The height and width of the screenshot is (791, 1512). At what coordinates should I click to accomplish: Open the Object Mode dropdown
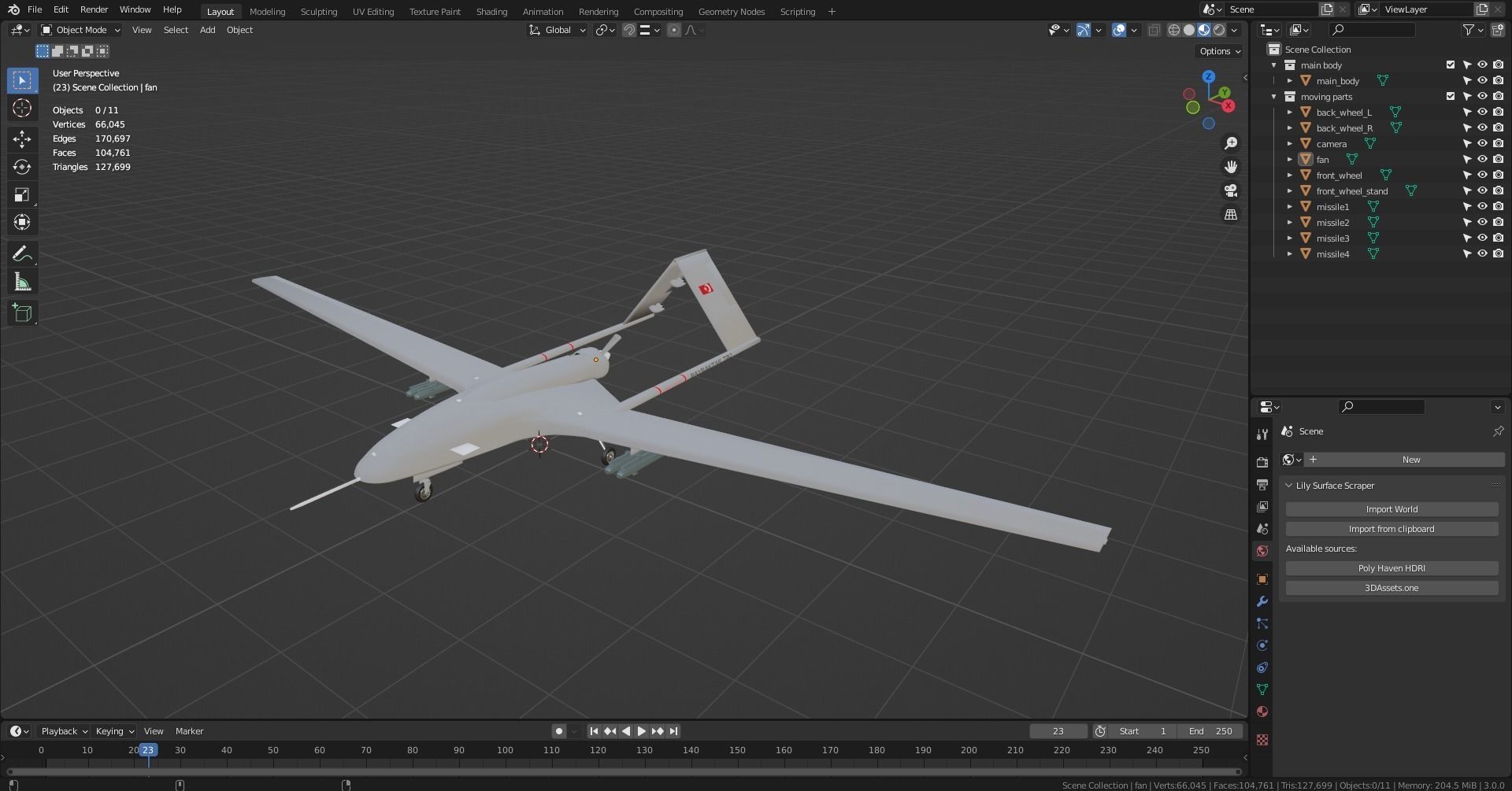(x=80, y=30)
